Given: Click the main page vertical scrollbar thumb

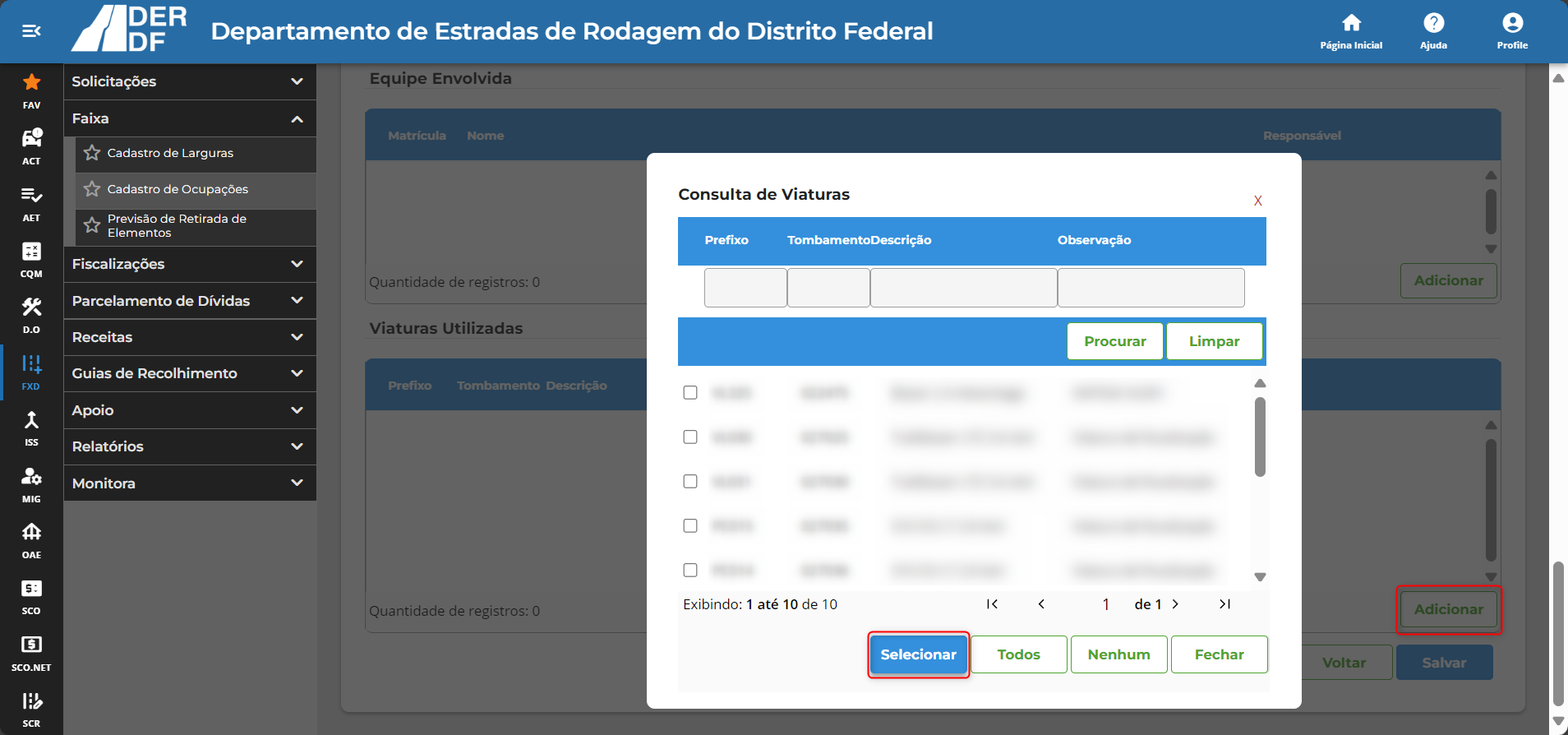Looking at the screenshot, I should click(x=1558, y=634).
